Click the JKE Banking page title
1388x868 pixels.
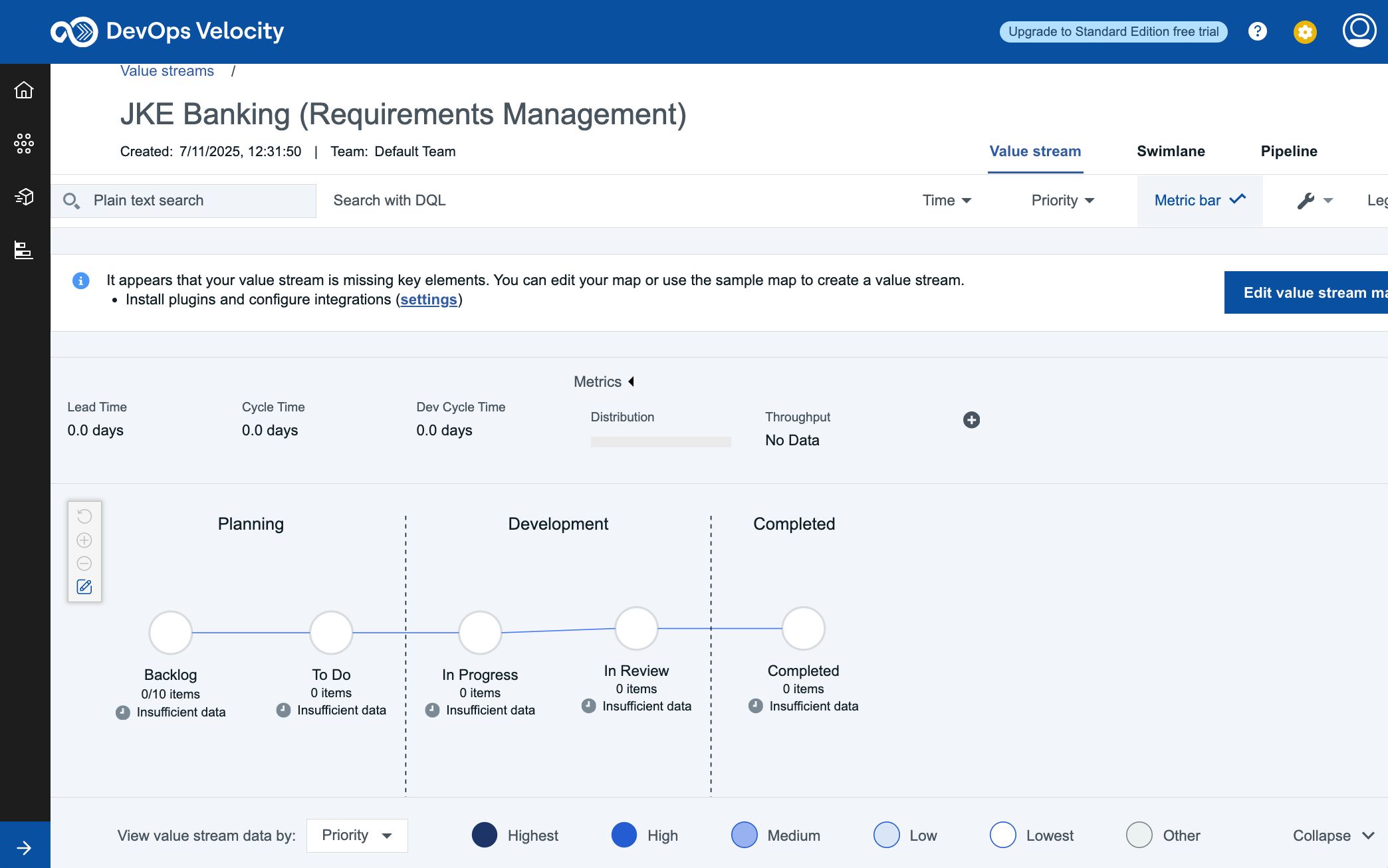pos(403,114)
